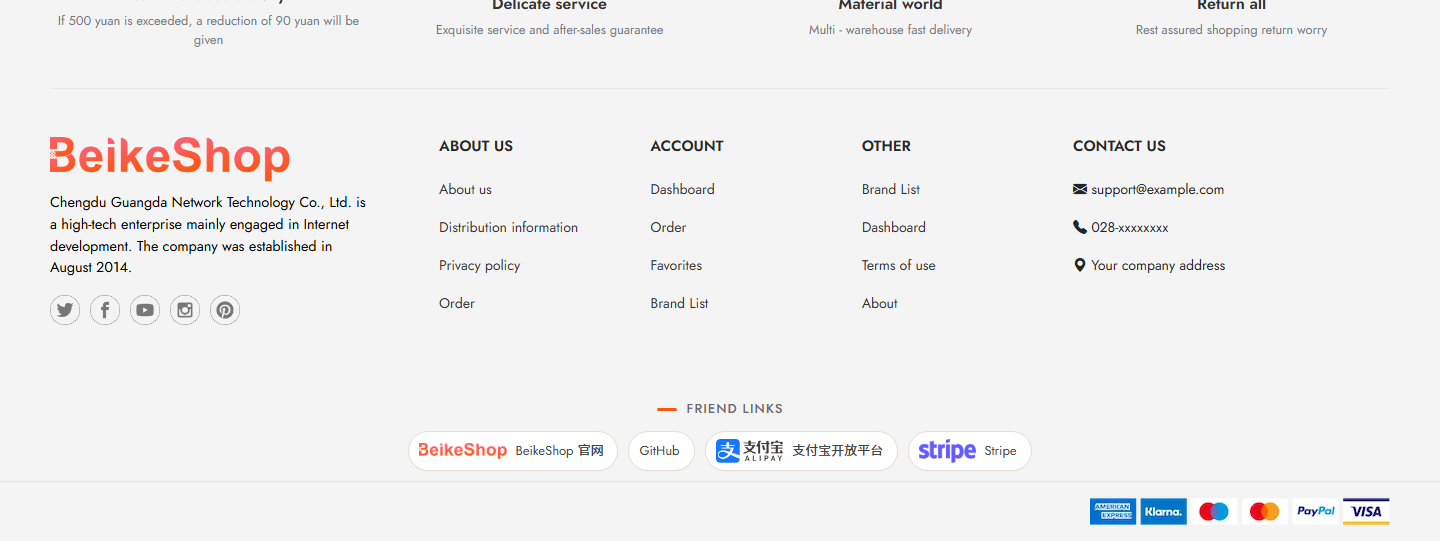Open the Twitter social icon

coord(65,310)
